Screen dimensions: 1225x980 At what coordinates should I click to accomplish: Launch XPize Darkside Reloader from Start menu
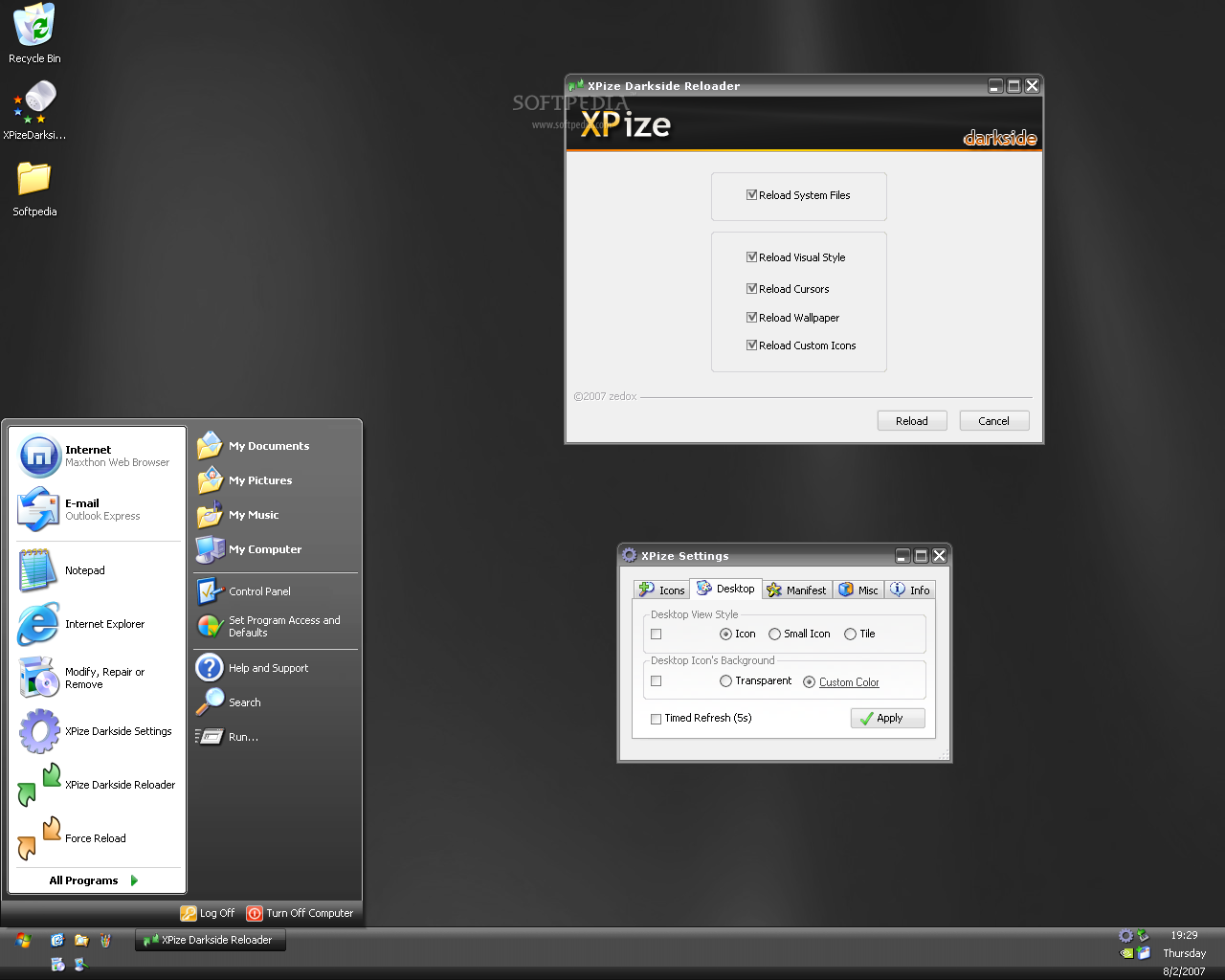(x=97, y=785)
